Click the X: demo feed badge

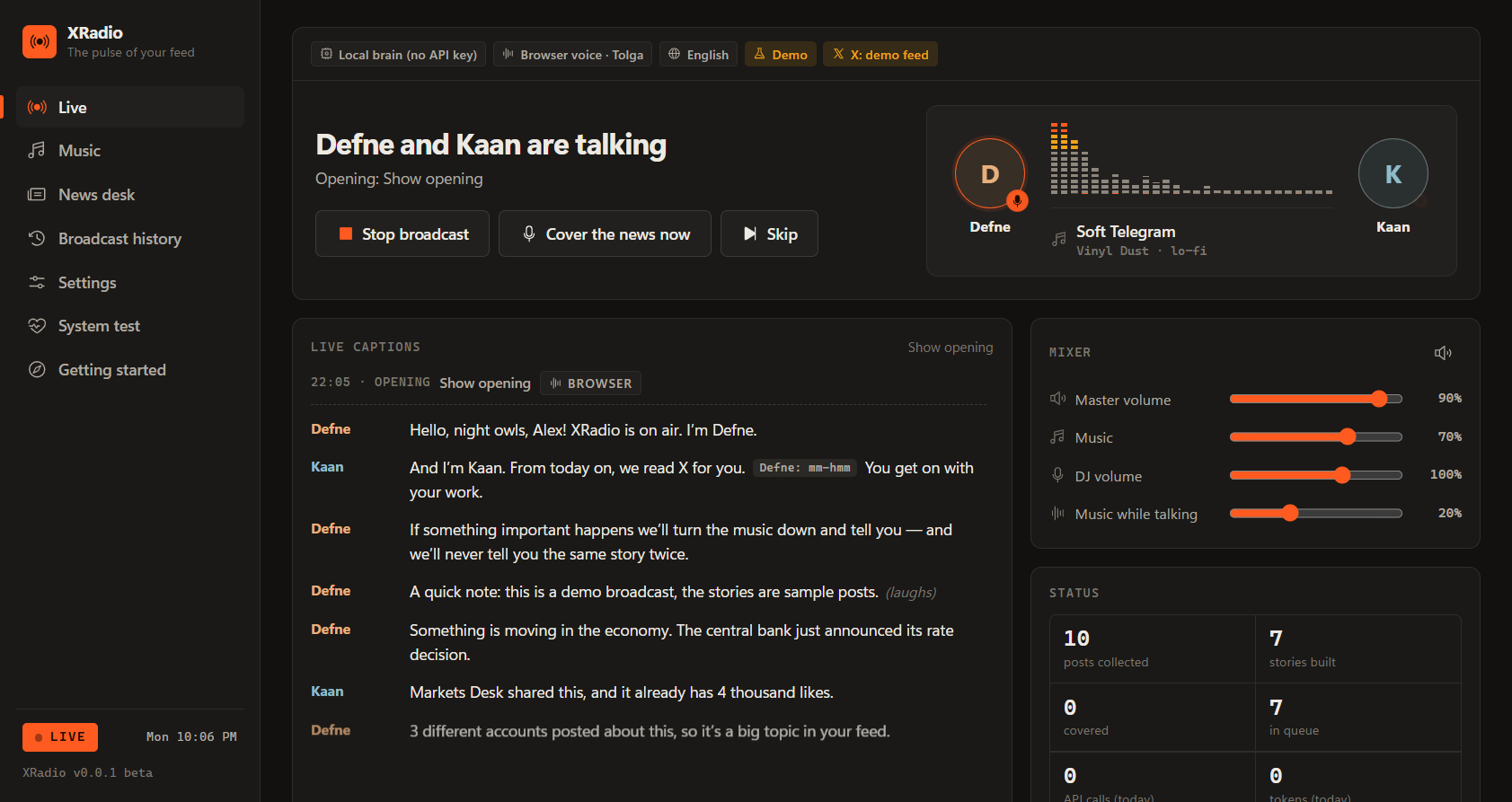[881, 55]
